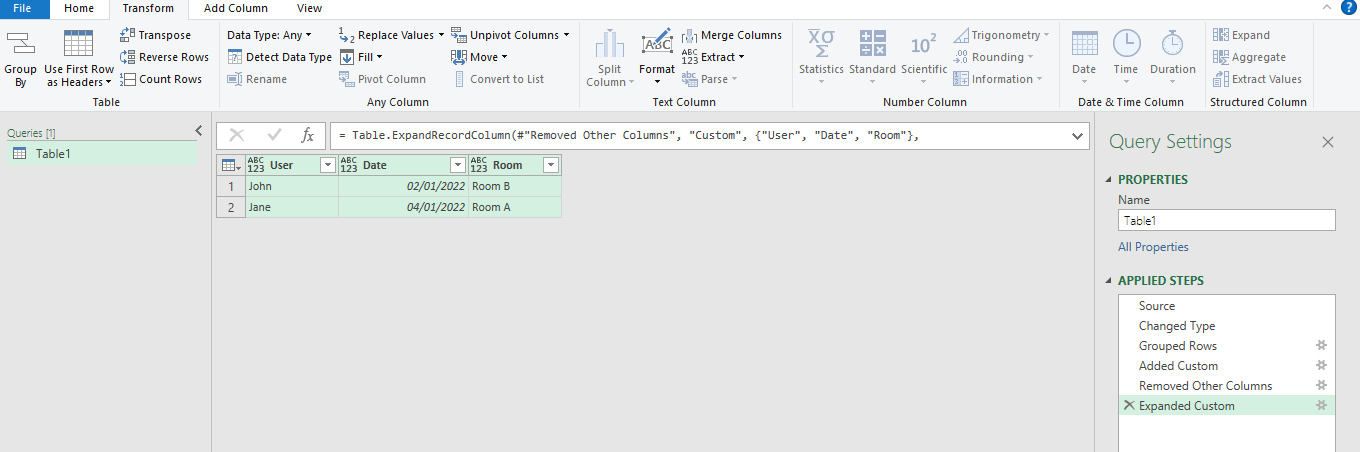
Task: Click the Rename column button
Action: pyautogui.click(x=257, y=79)
